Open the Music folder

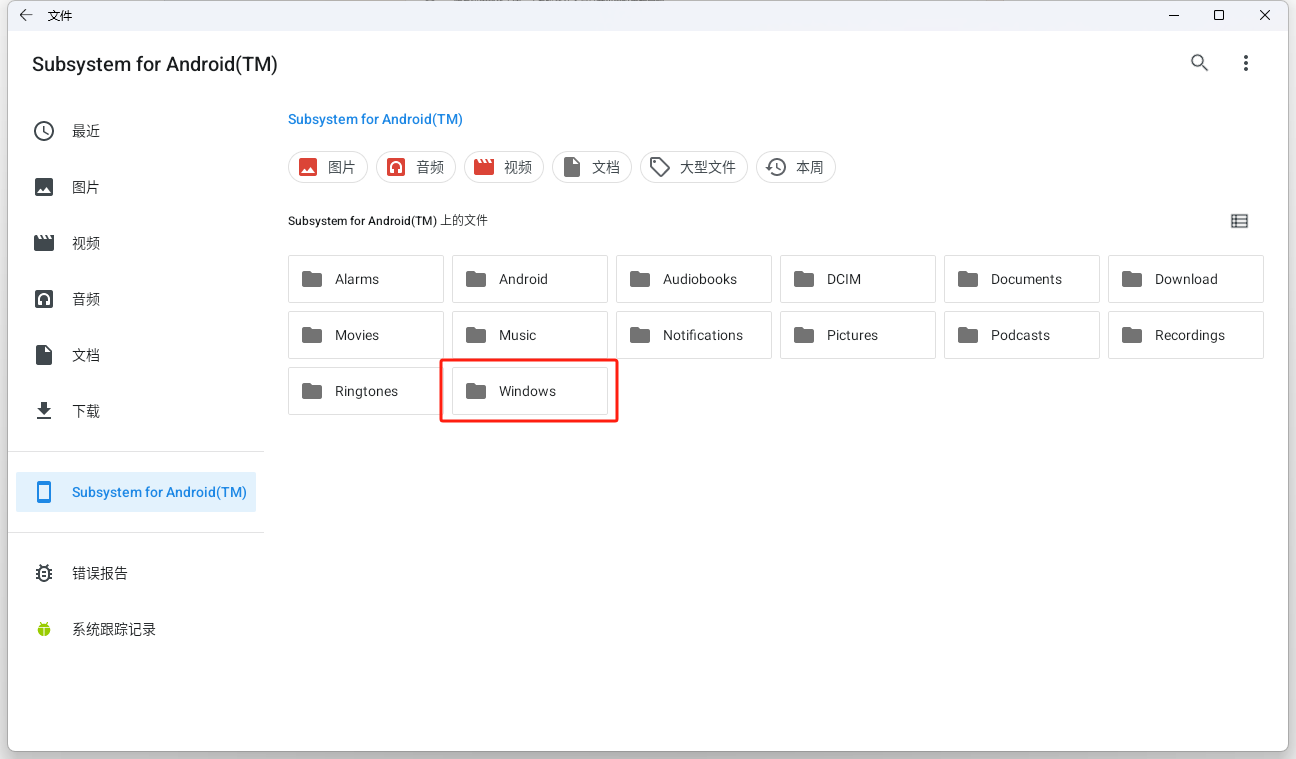[x=530, y=335]
